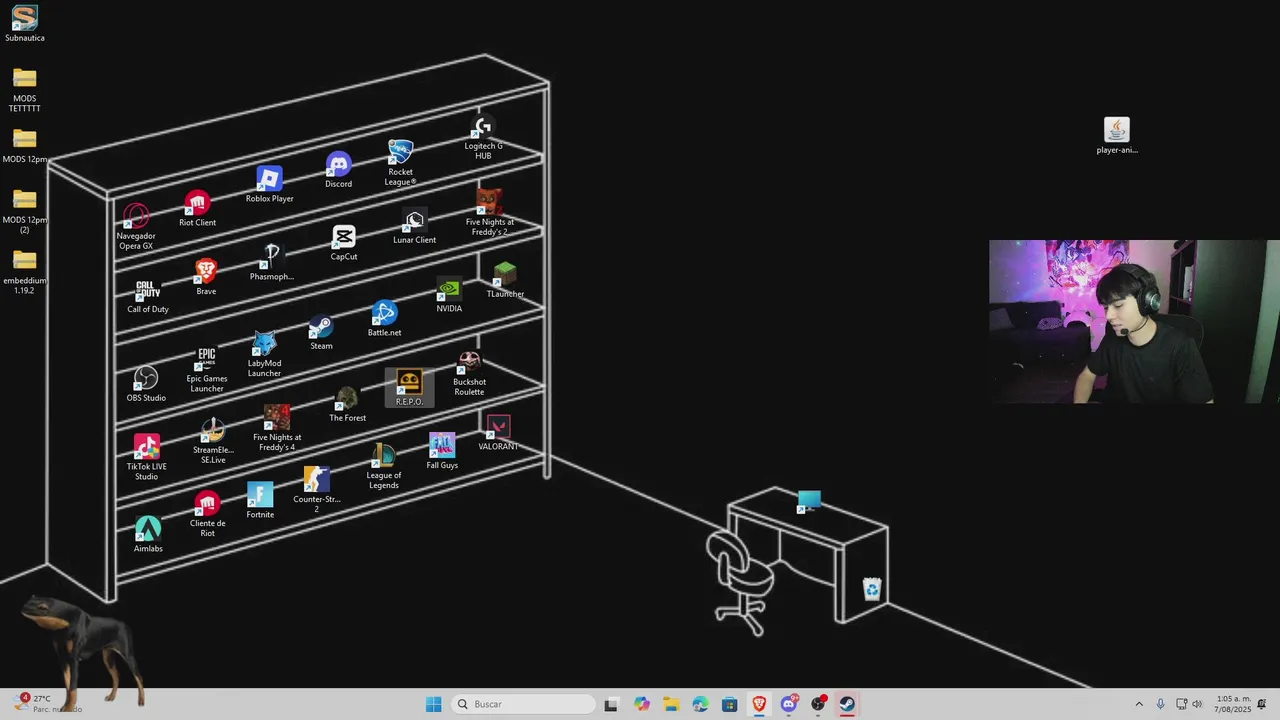Viewport: 1280px width, 720px height.
Task: Open Five Nights at Freddy's 4
Action: click(277, 428)
